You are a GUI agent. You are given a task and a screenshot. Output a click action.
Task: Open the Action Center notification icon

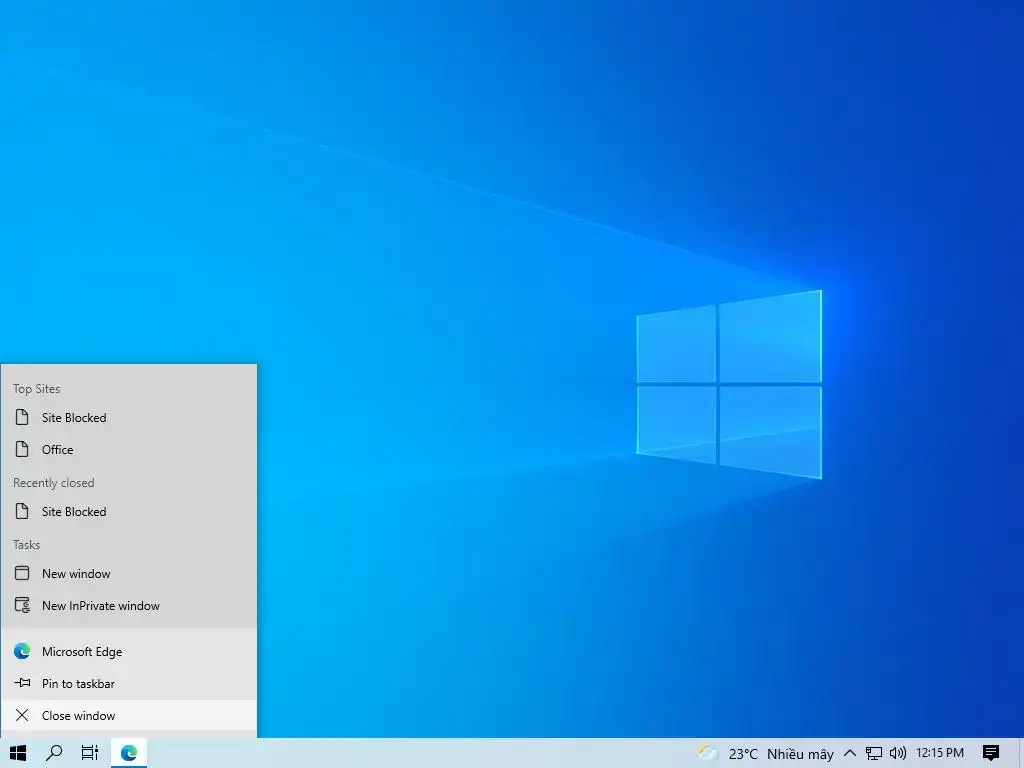[991, 753]
